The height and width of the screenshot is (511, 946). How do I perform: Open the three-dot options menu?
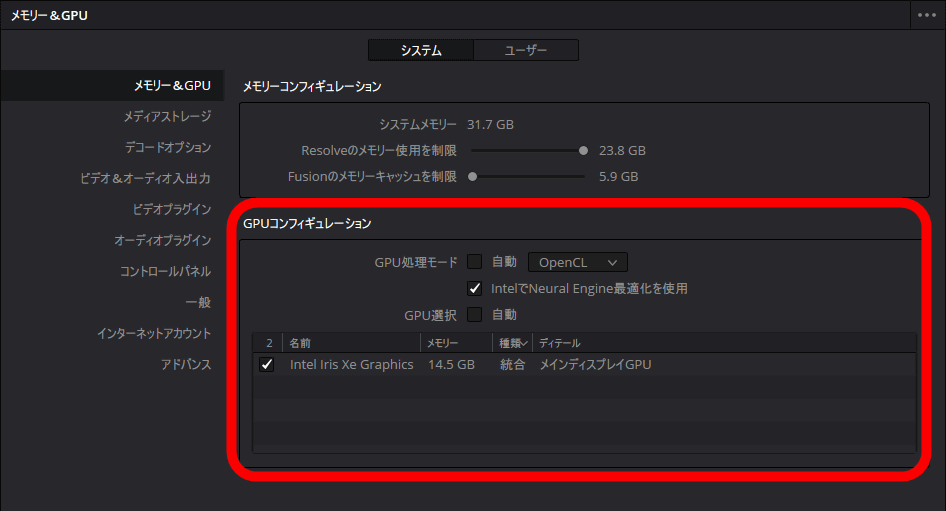927,15
